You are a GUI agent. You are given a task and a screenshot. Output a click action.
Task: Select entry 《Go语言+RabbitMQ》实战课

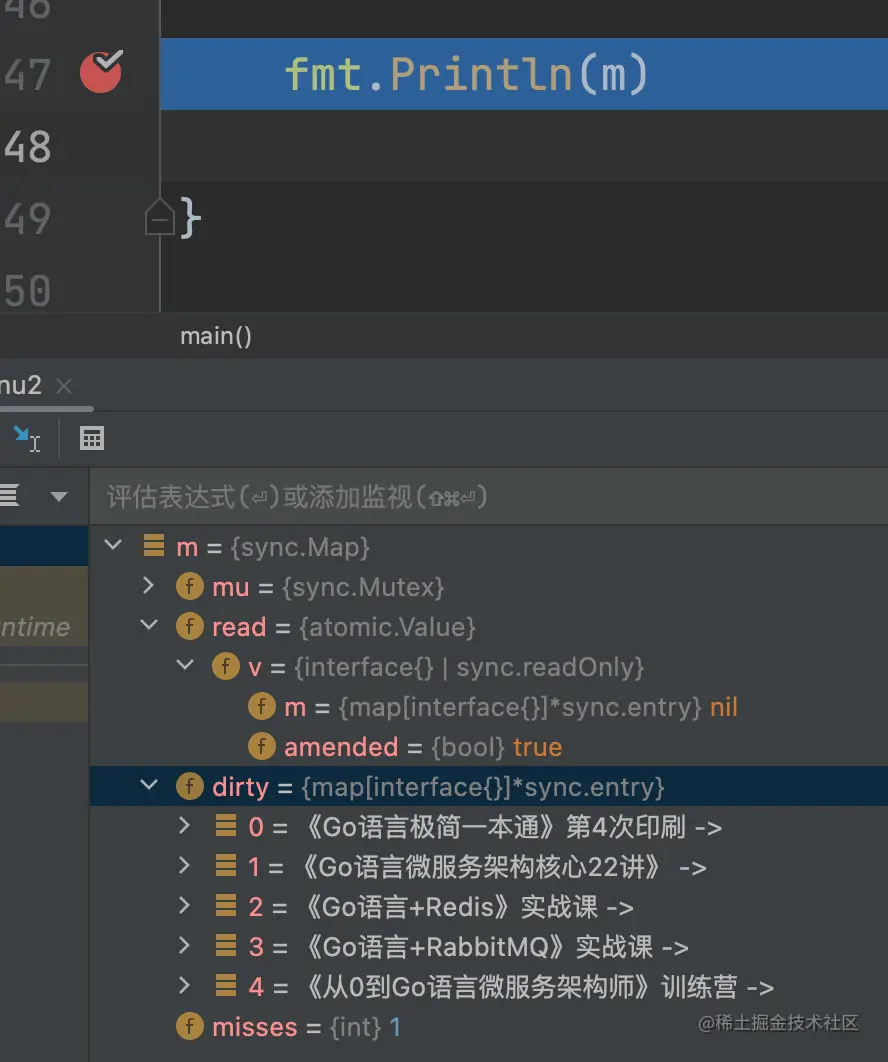(488, 947)
